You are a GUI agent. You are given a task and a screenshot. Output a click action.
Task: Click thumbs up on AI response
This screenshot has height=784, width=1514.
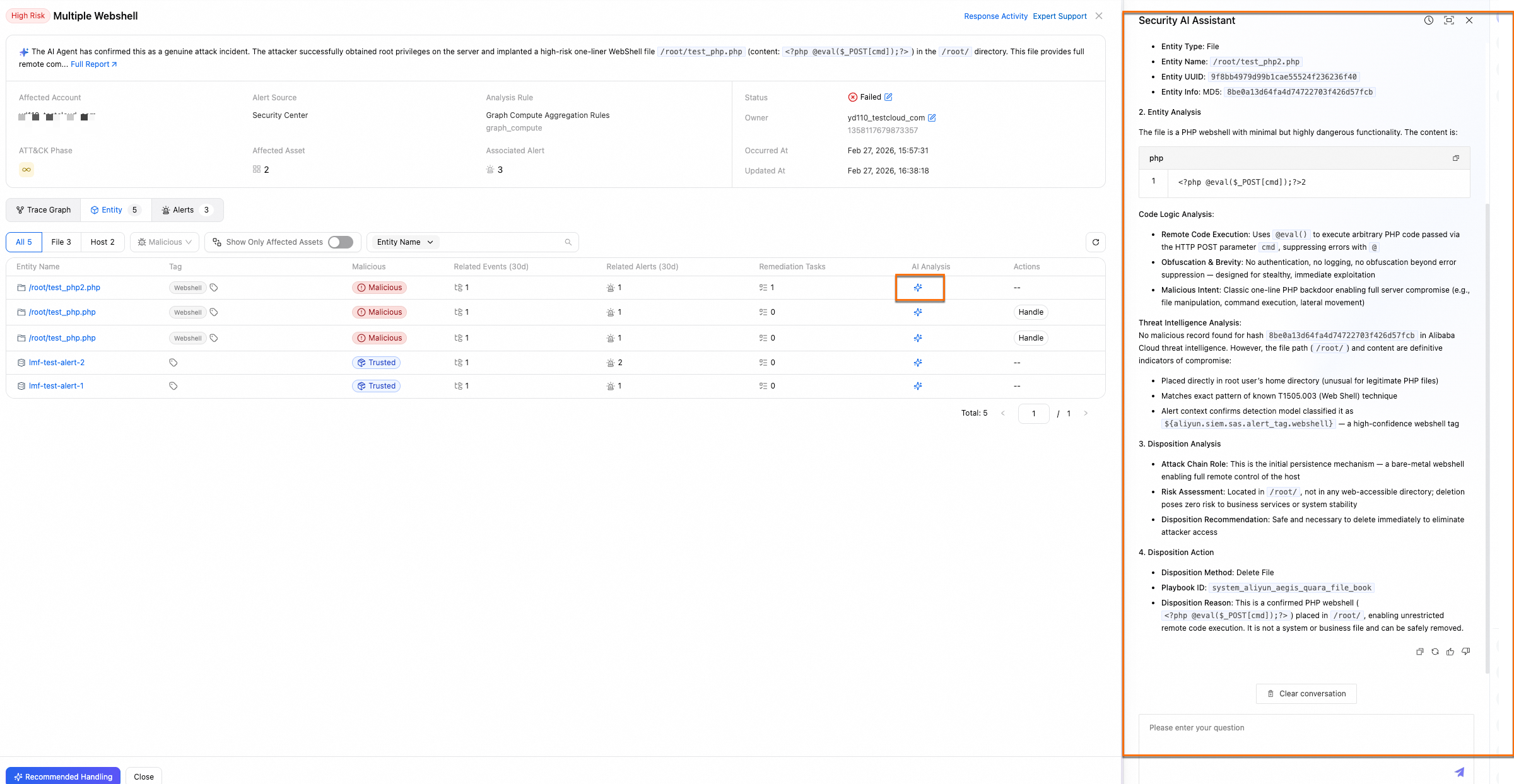[1450, 652]
